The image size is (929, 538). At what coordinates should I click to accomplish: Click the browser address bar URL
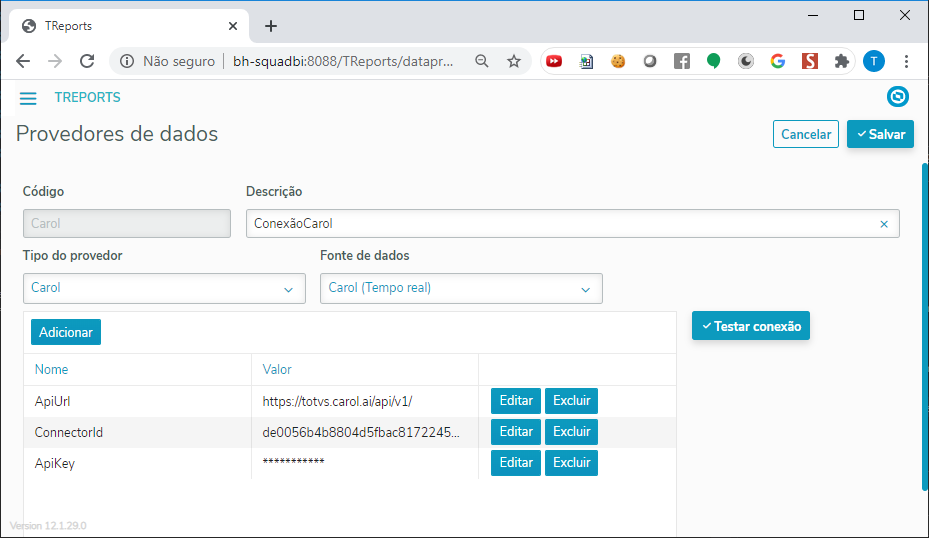pos(343,61)
